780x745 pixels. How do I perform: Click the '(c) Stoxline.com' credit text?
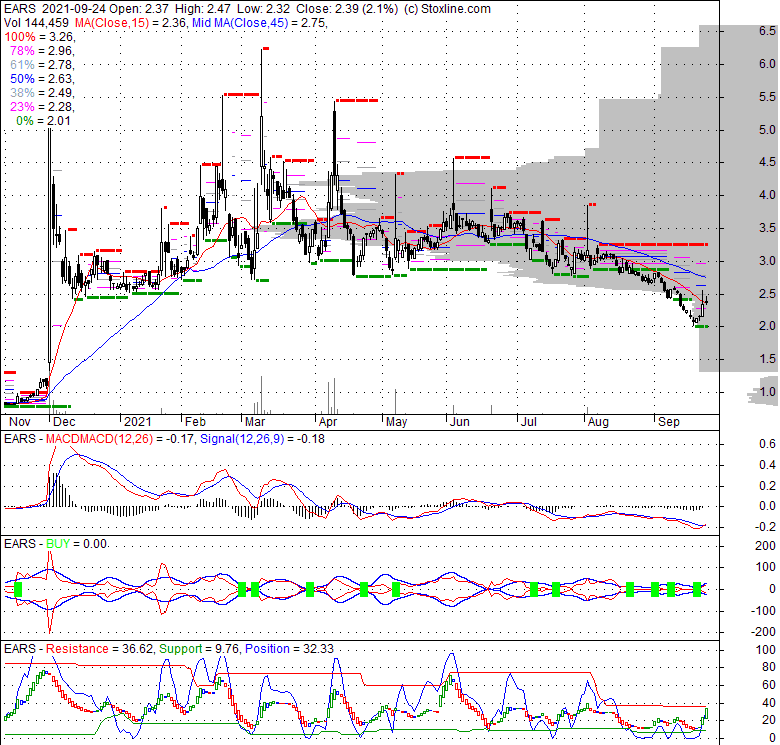tap(447, 9)
